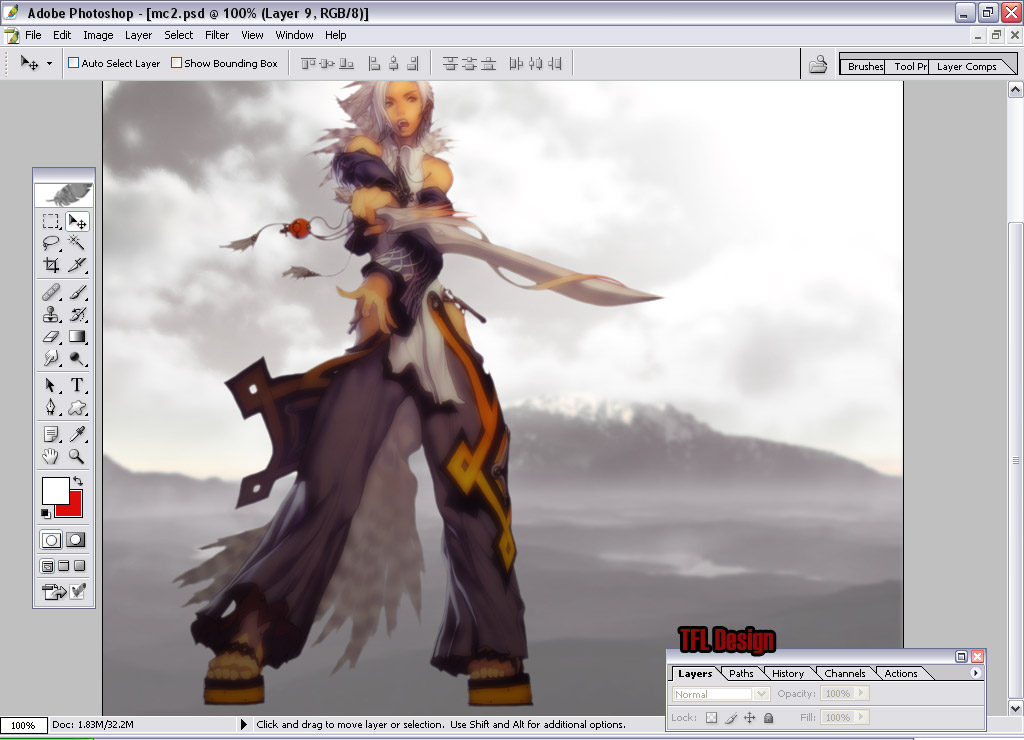Select the History Brush tool

pyautogui.click(x=77, y=314)
